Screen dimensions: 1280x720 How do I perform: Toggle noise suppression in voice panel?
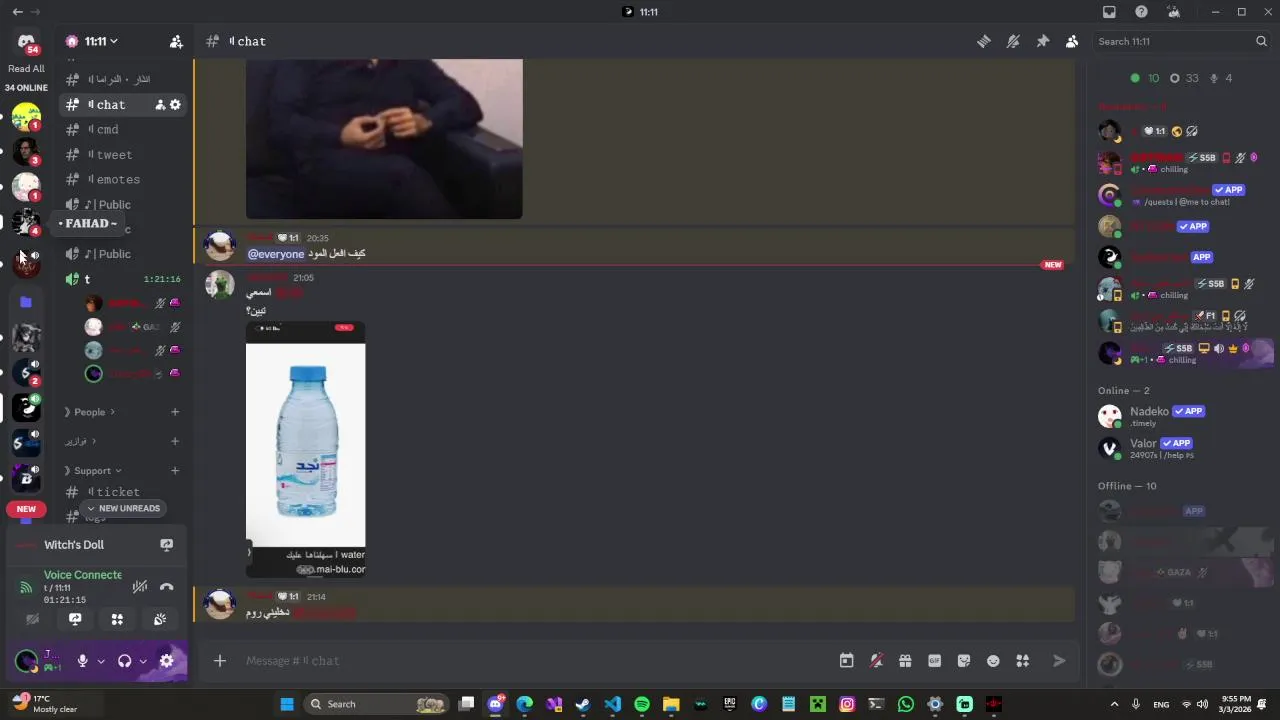(x=140, y=587)
